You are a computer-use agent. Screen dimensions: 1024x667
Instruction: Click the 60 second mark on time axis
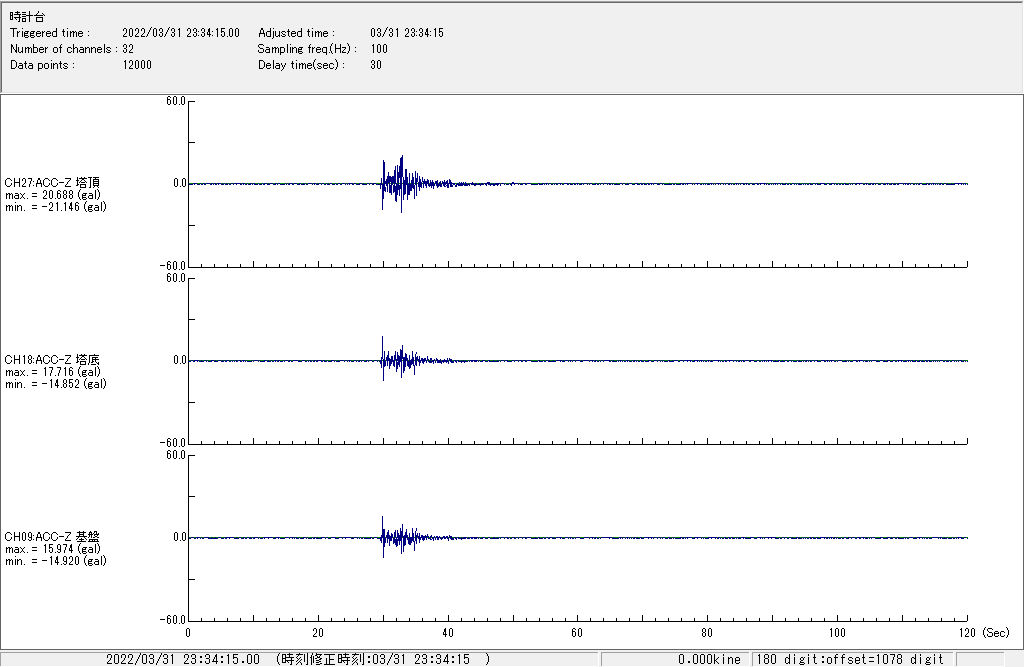[x=577, y=633]
